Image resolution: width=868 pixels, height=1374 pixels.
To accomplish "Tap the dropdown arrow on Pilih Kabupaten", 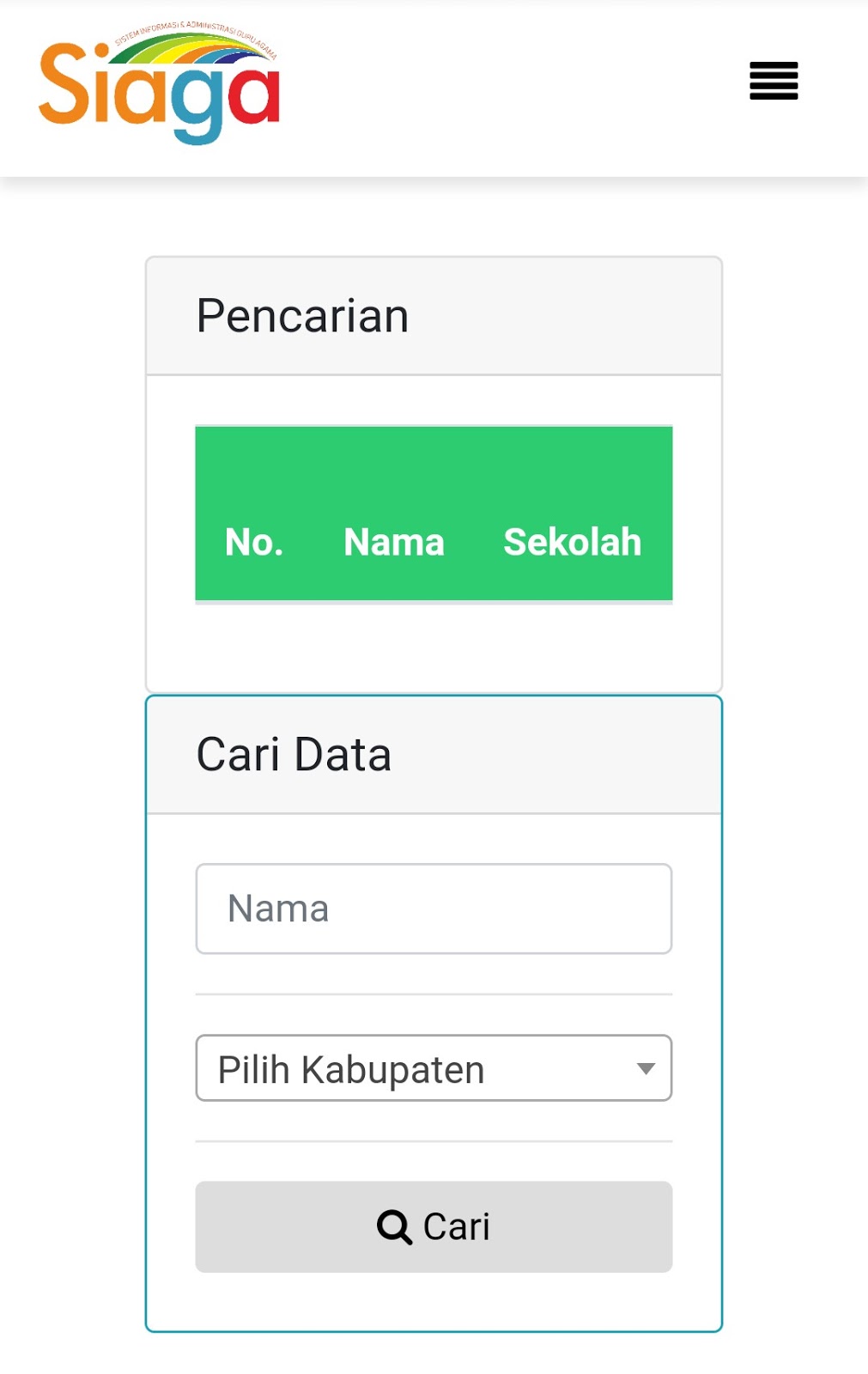I will (646, 1068).
